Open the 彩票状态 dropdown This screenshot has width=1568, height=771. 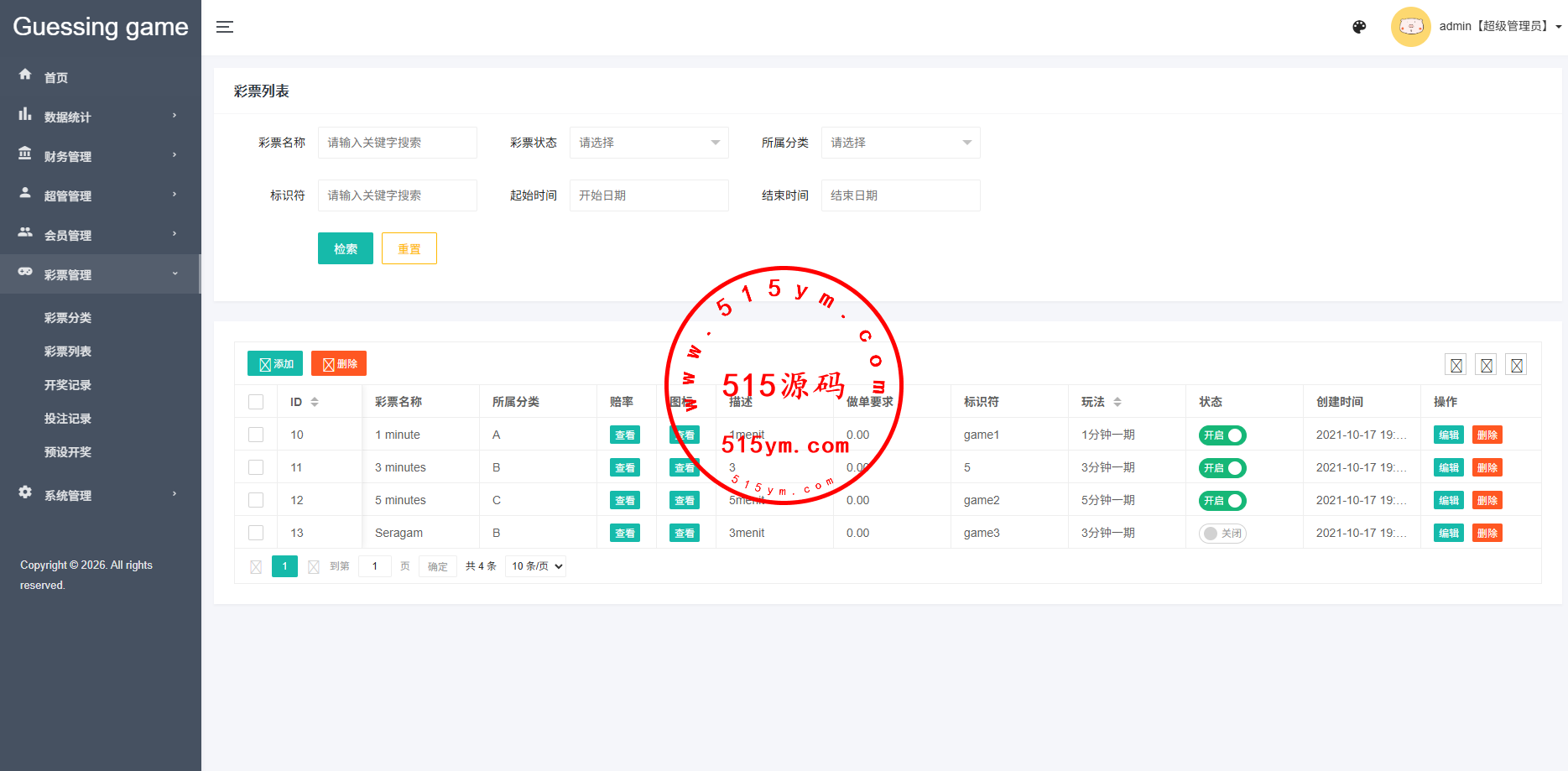(649, 143)
